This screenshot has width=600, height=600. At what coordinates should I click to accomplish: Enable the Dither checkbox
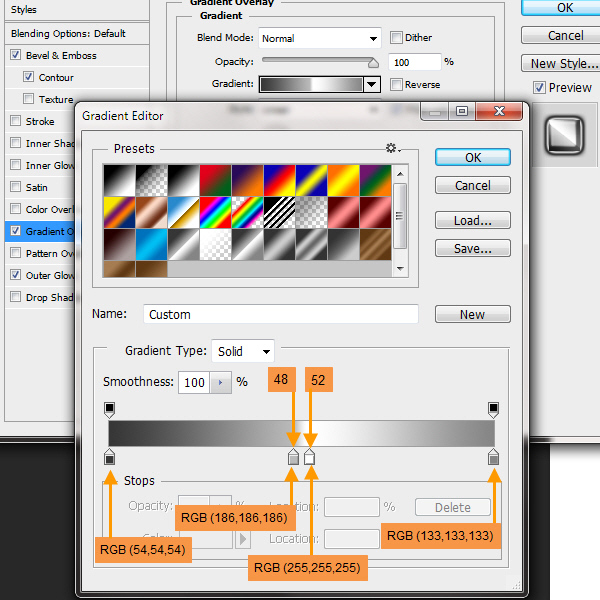[397, 38]
